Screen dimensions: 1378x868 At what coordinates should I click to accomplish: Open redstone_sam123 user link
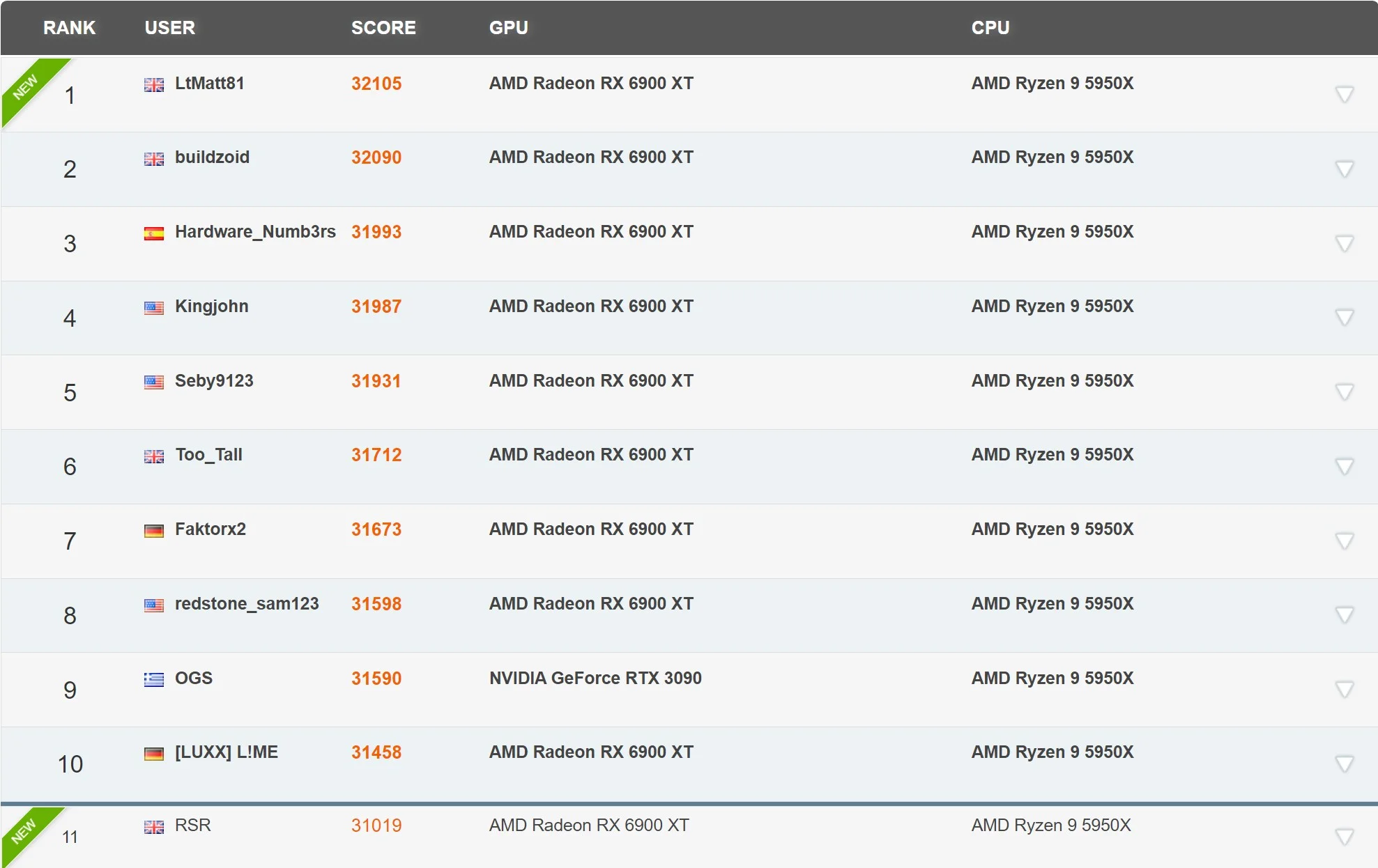coord(247,604)
